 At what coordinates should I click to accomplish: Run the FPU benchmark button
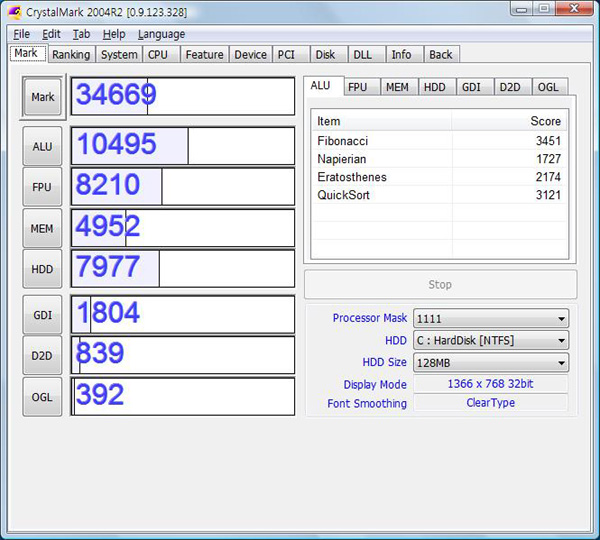pos(42,187)
